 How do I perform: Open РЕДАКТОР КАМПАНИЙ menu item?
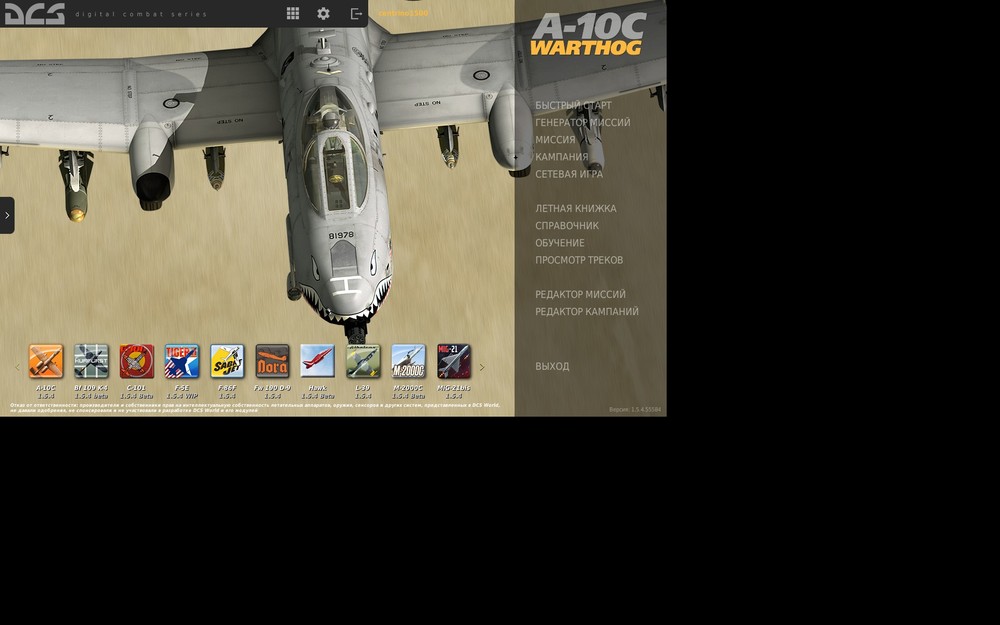[587, 312]
